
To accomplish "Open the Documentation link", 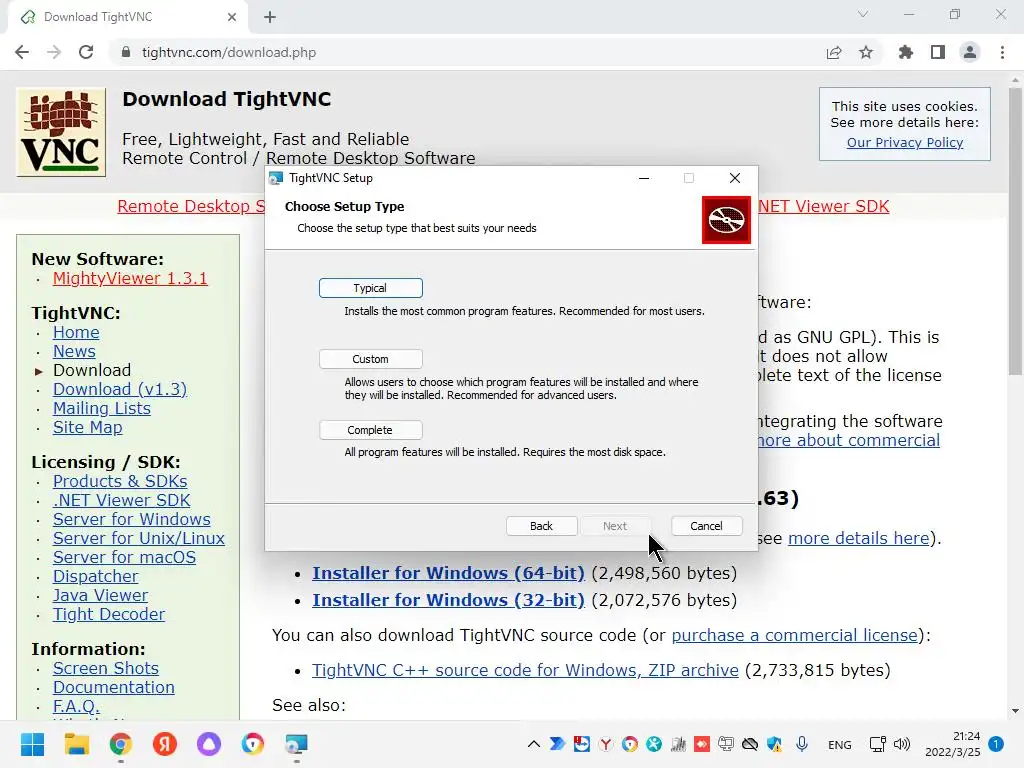I will tap(114, 687).
